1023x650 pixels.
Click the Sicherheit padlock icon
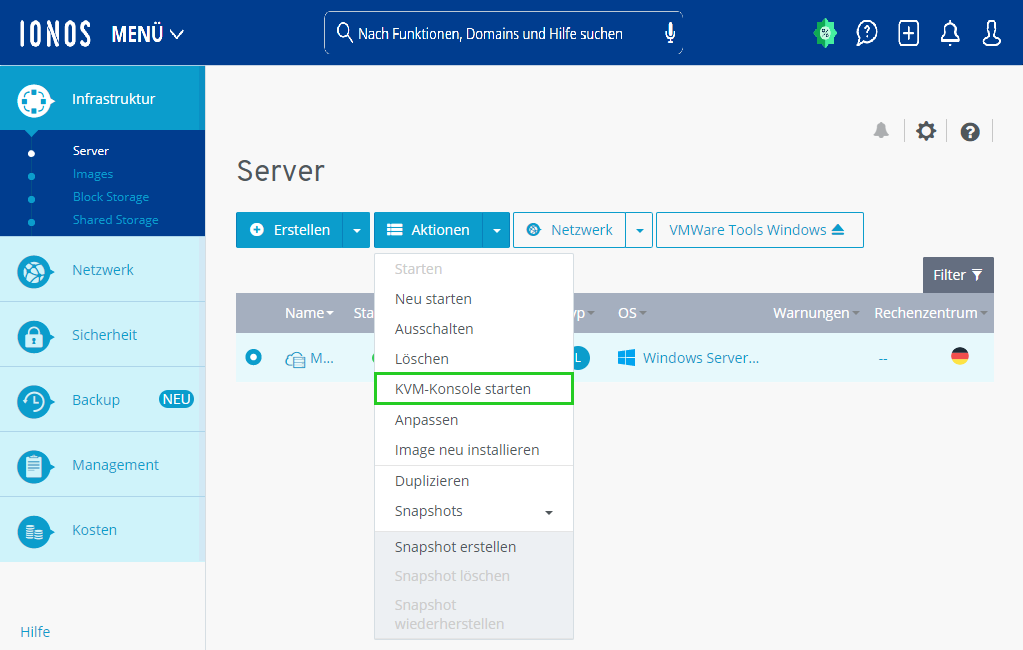tap(34, 337)
